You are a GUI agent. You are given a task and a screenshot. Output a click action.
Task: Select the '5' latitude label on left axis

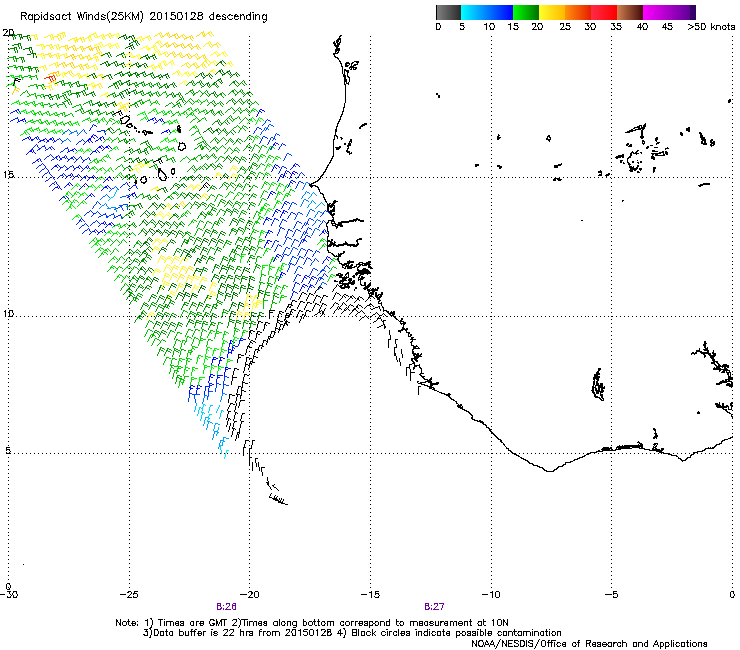pos(8,451)
